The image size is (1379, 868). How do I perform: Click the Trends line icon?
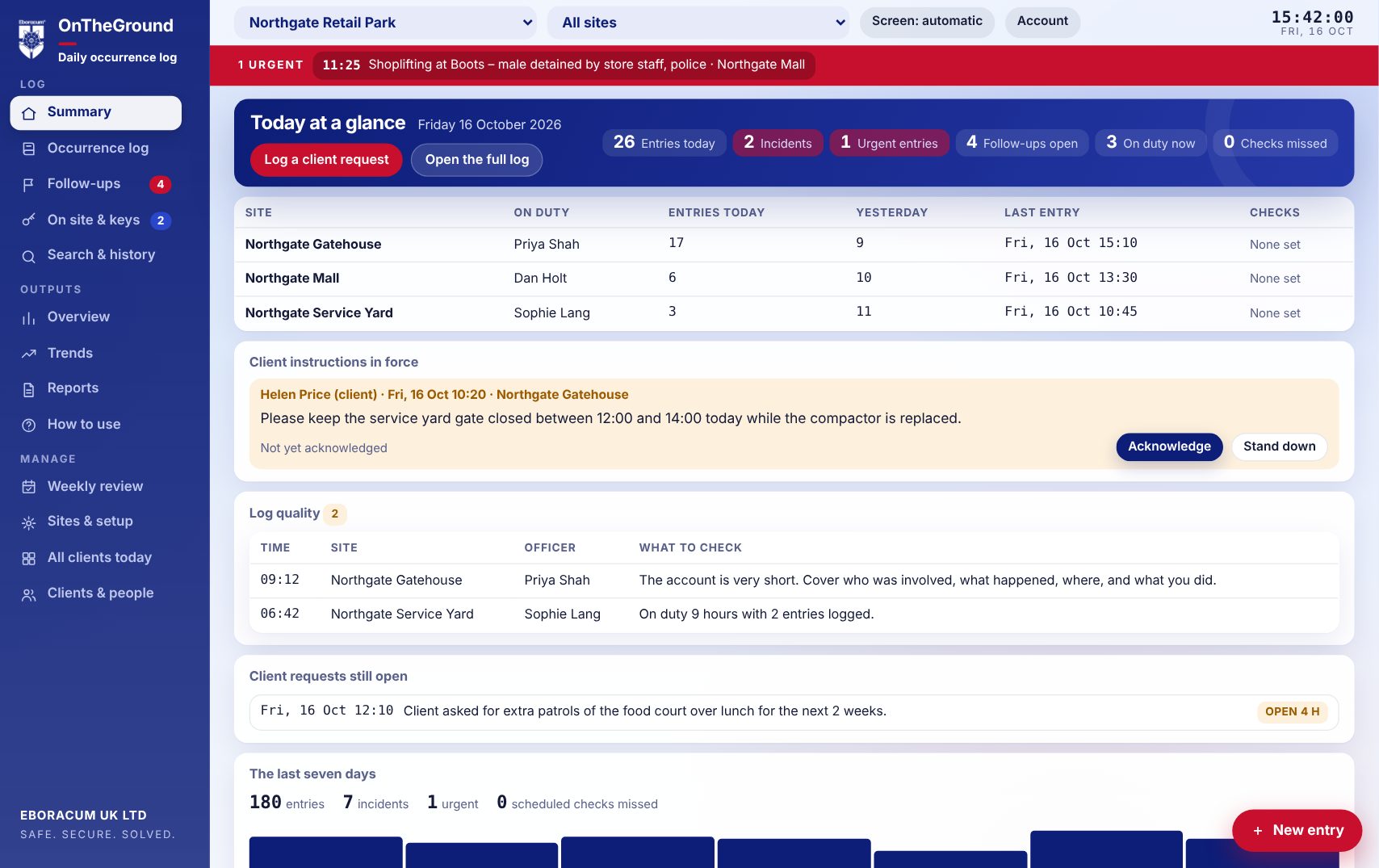[29, 354]
